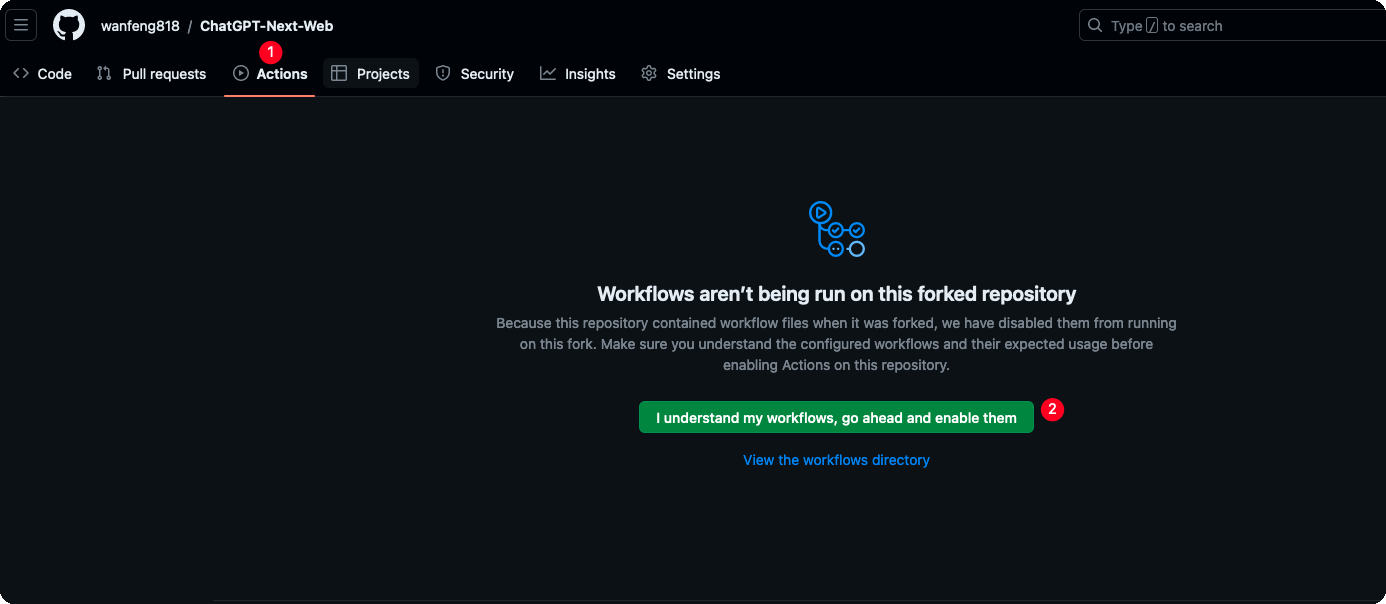Screen dimensions: 1386x604
Task: Click the search magnifier icon
Action: 1096,25
